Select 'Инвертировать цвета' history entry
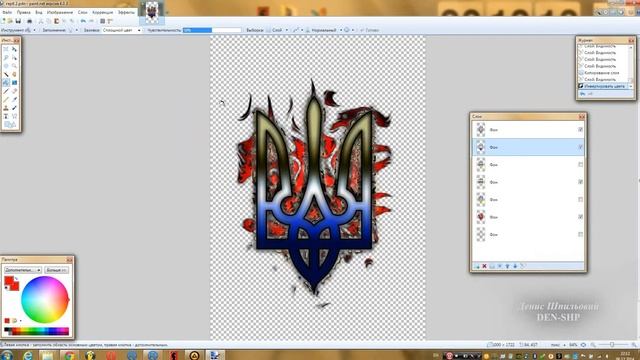This screenshot has width=640, height=360. coord(604,86)
